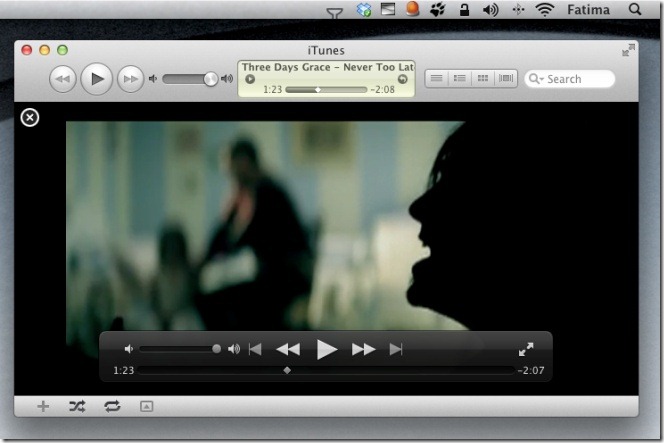Open the search magnifier dropdown in iTunes
The height and width of the screenshot is (443, 664).
coord(536,79)
